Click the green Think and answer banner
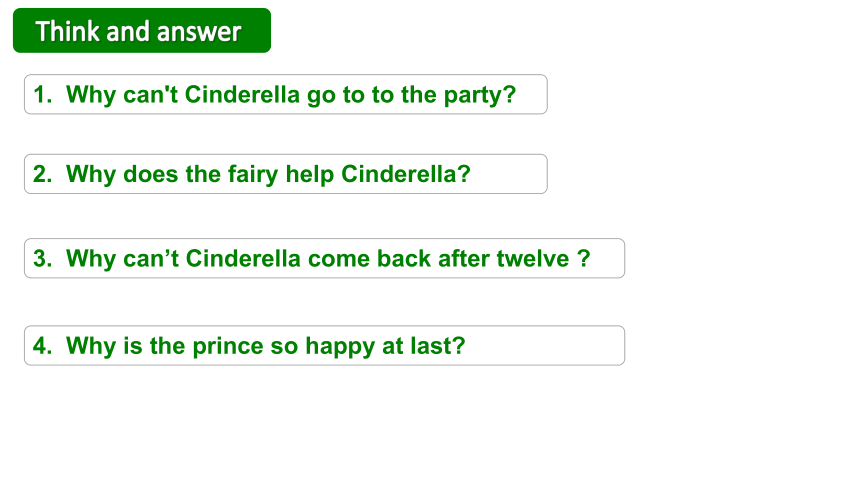860x484 pixels. pos(142,31)
